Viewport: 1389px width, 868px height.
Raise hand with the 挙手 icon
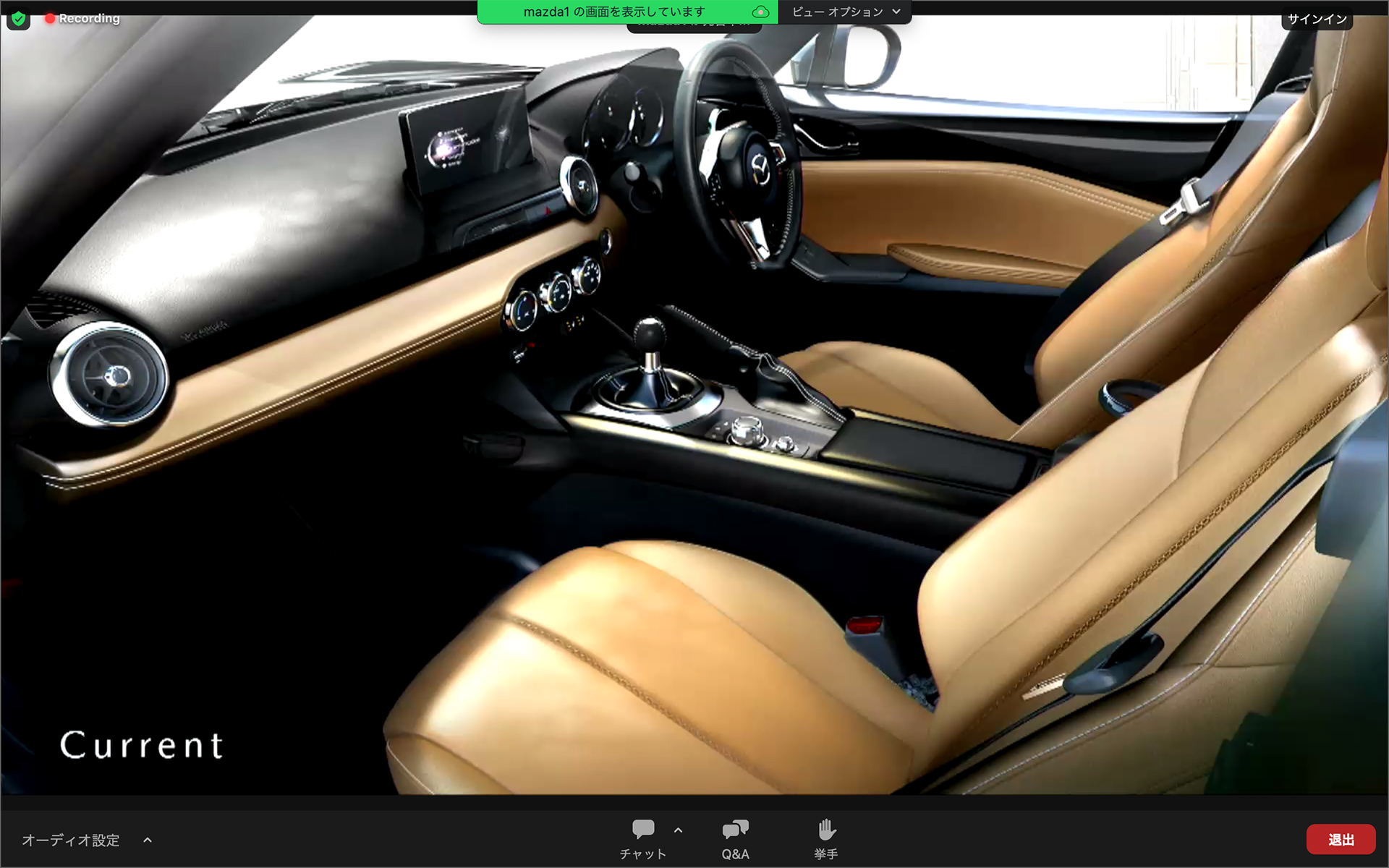tap(826, 830)
